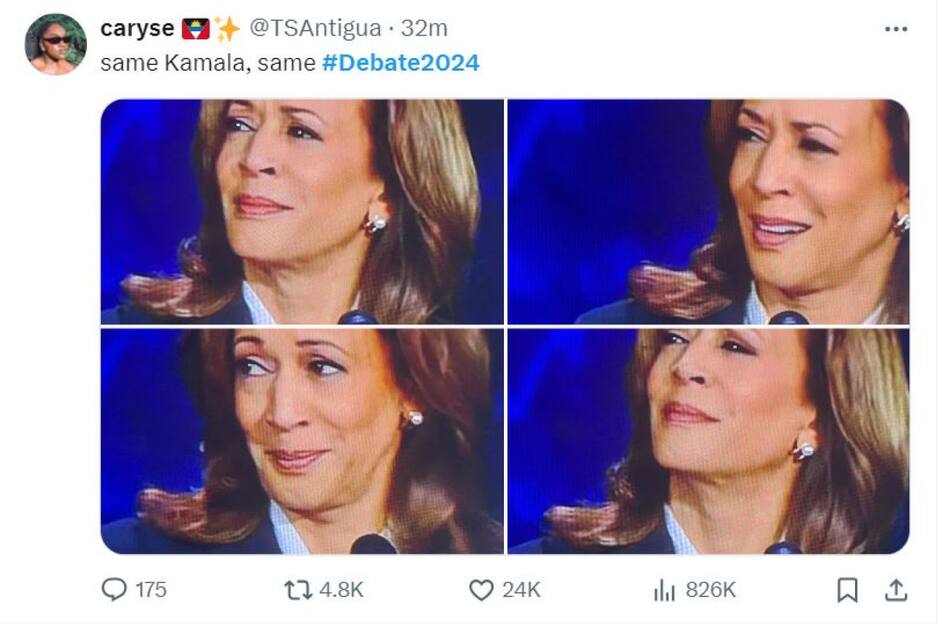View the bottom-right photo in the grid
The width and height of the screenshot is (950, 624).
(x=708, y=441)
